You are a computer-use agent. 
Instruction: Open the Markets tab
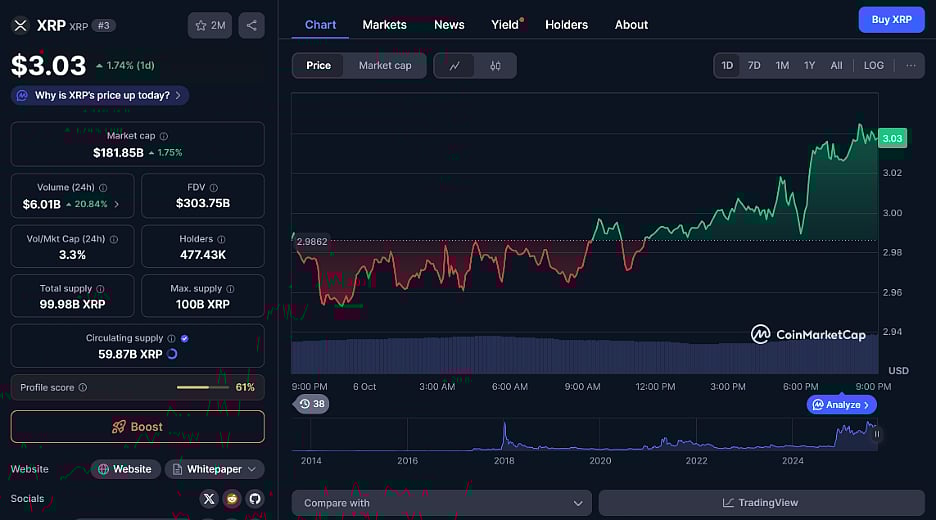coord(384,25)
